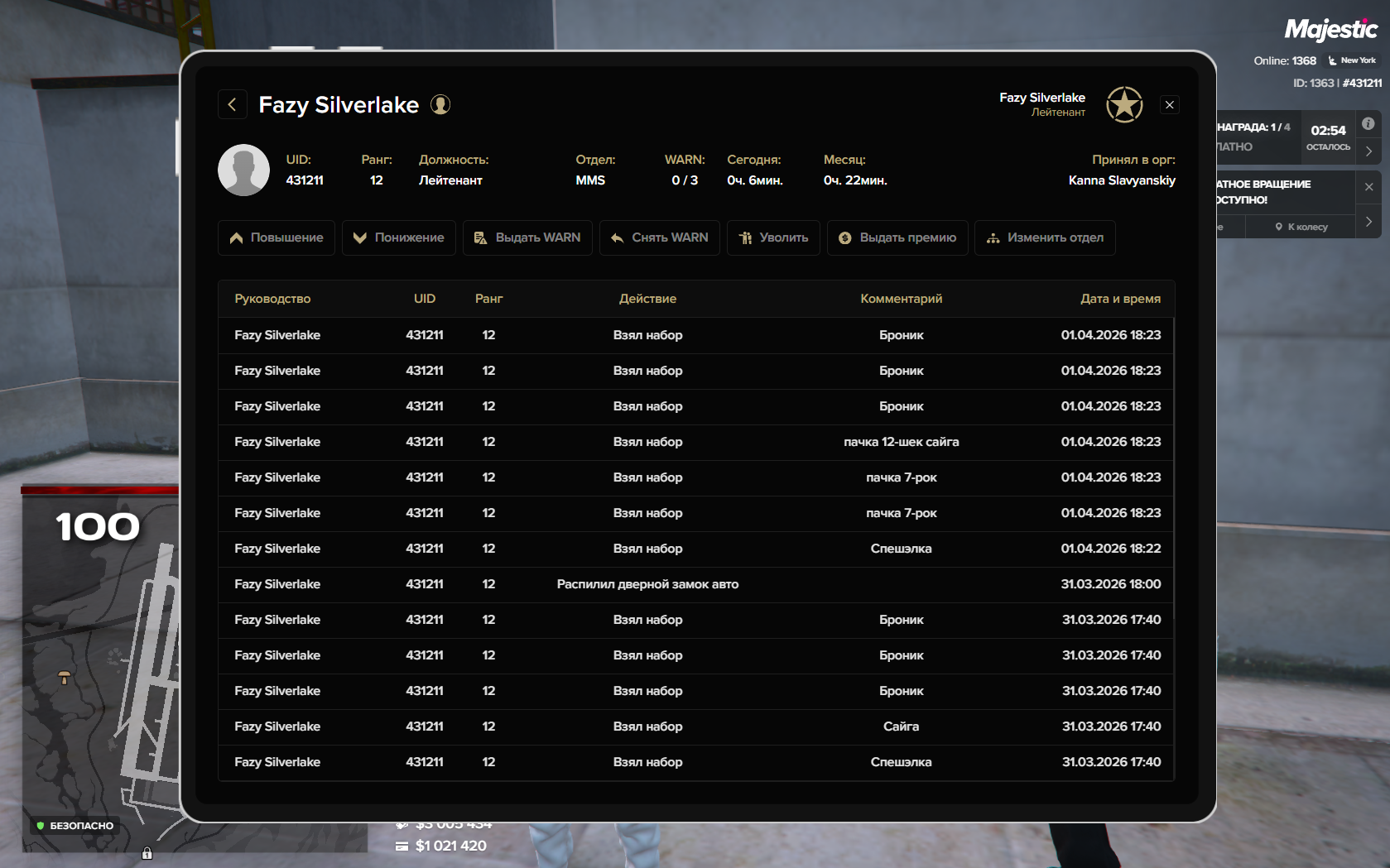Click the New York server badge
Screen dimensions: 1390x868
tap(1352, 60)
